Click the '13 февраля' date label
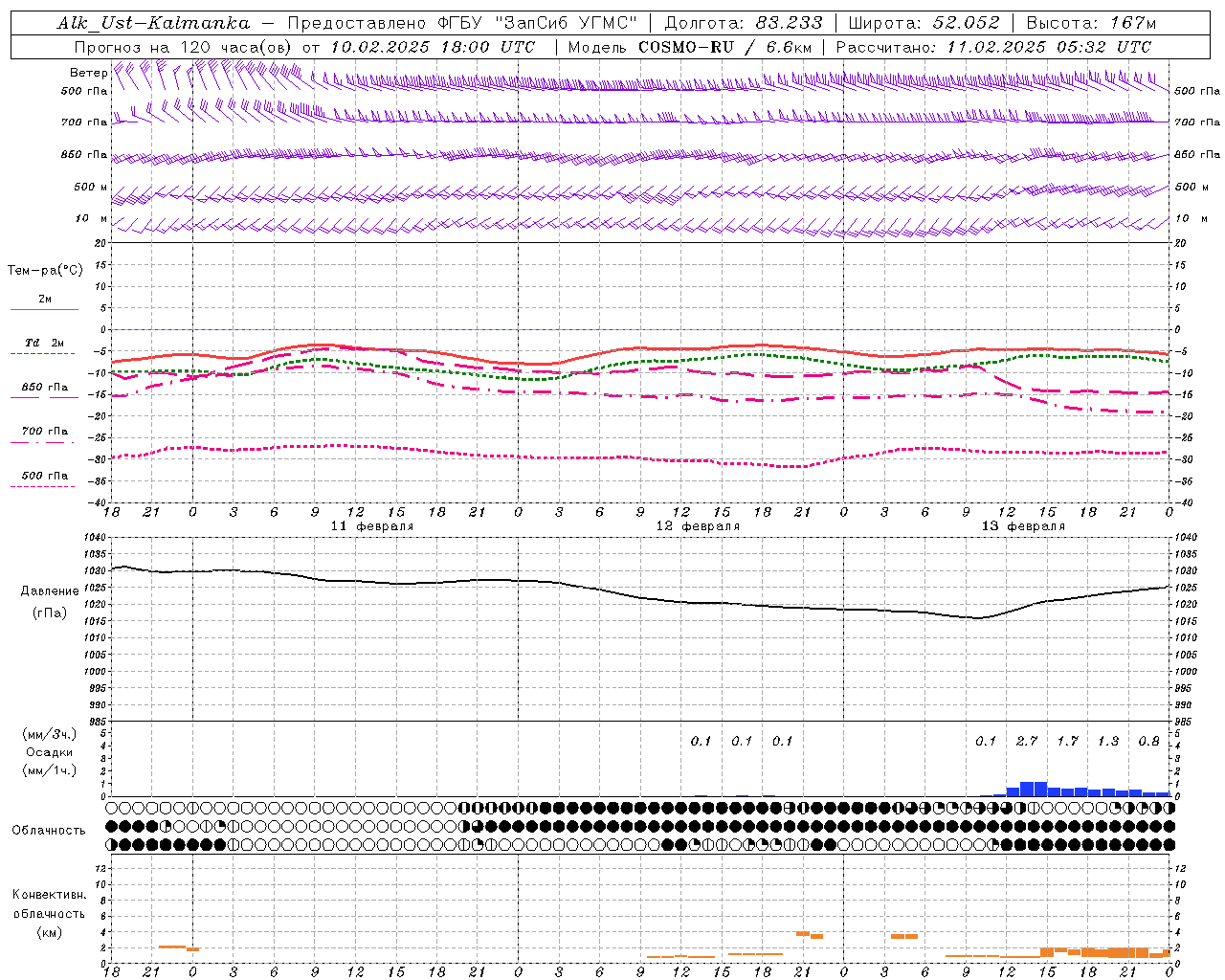 click(x=1023, y=526)
